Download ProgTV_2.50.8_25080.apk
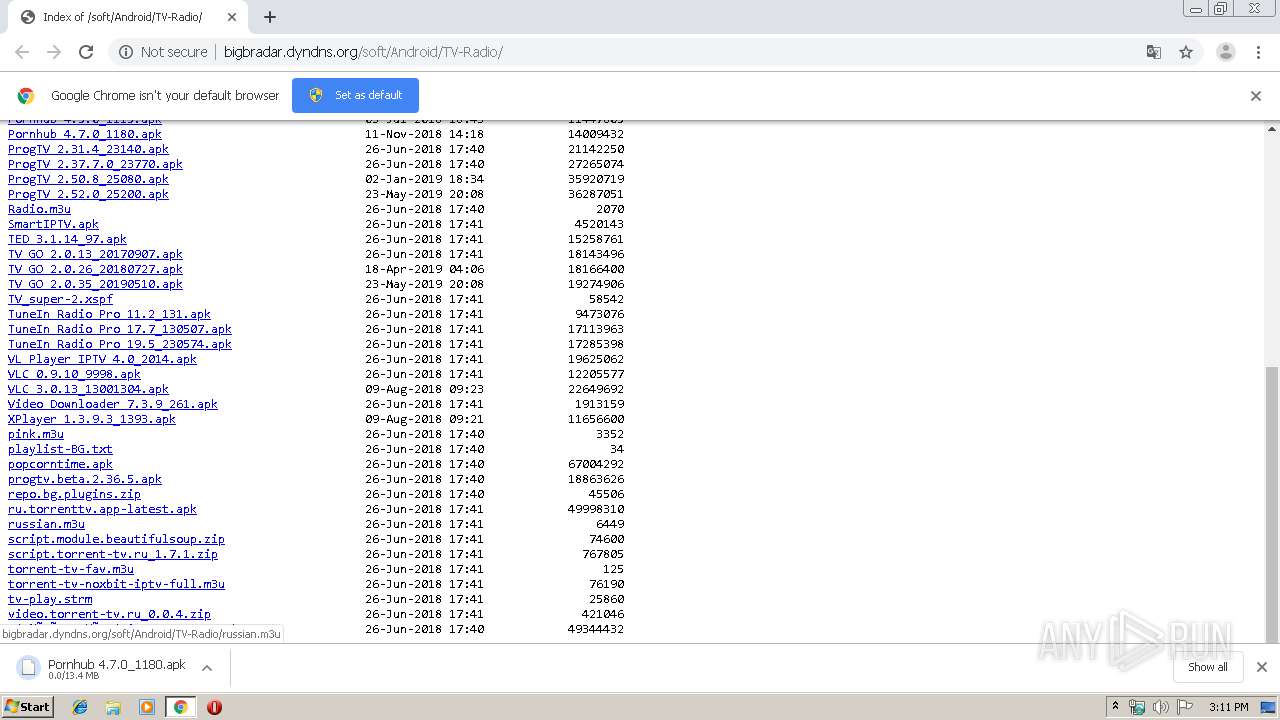This screenshot has width=1280, height=720. click(x=88, y=179)
